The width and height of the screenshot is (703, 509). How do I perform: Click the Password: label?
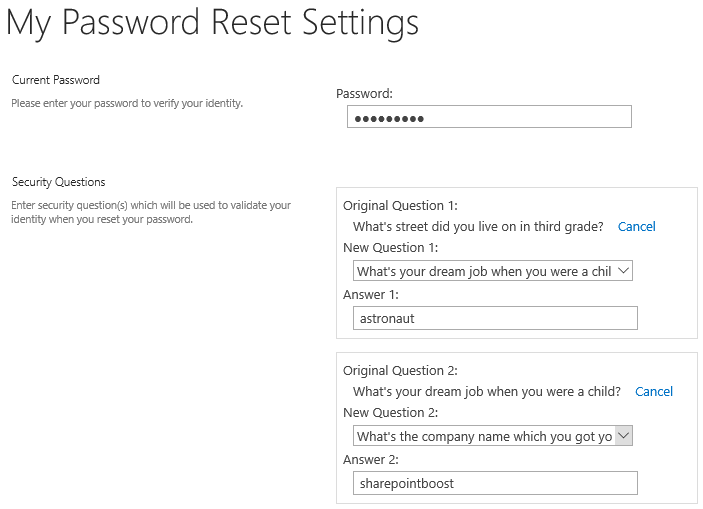tap(364, 94)
